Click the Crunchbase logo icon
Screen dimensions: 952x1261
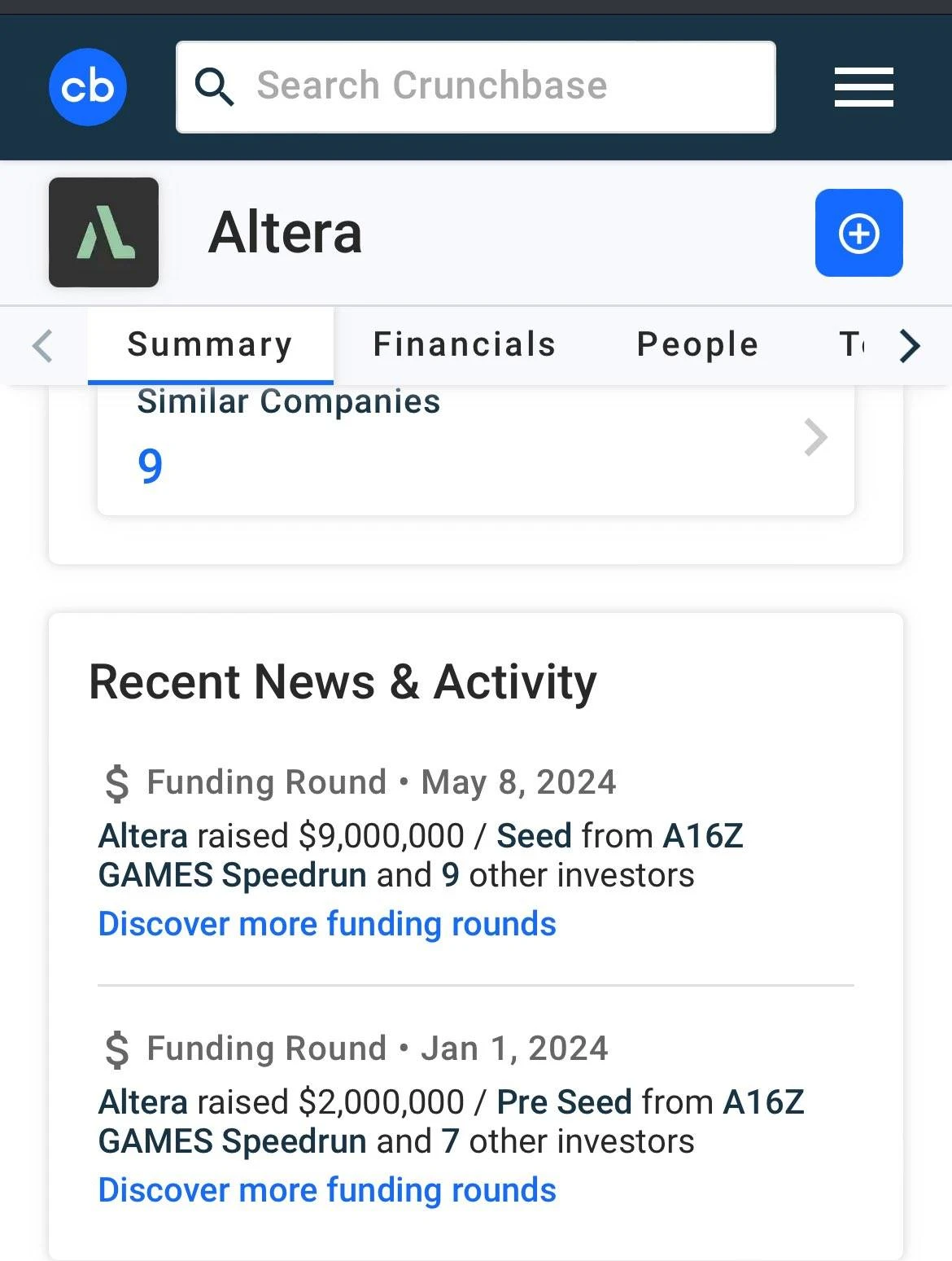88,87
